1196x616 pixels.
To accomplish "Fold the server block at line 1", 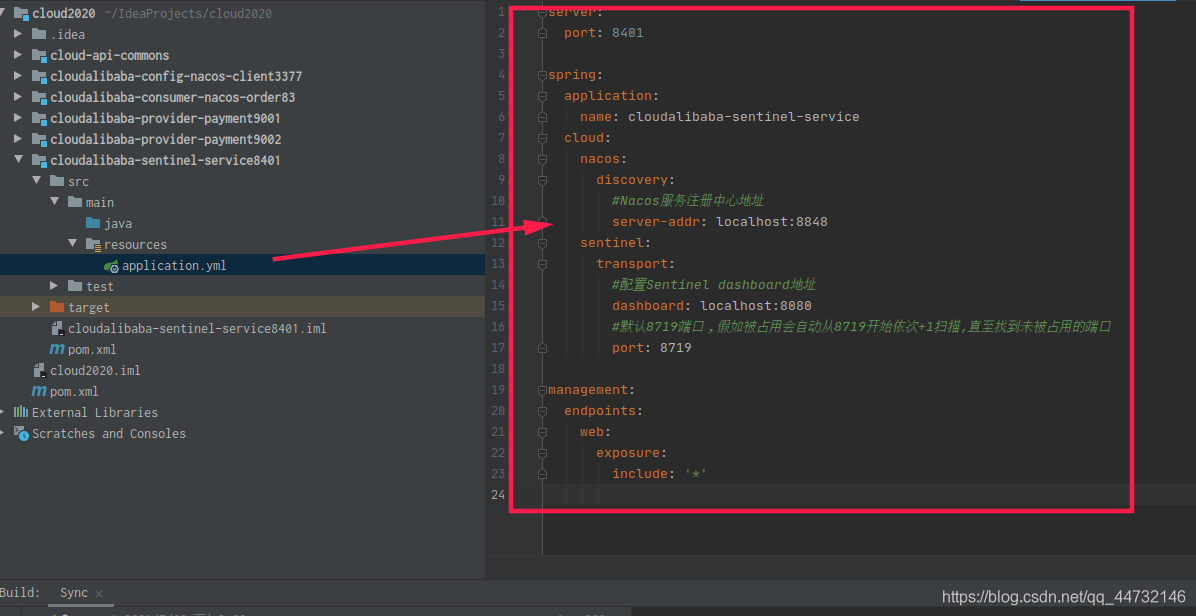I will [542, 12].
